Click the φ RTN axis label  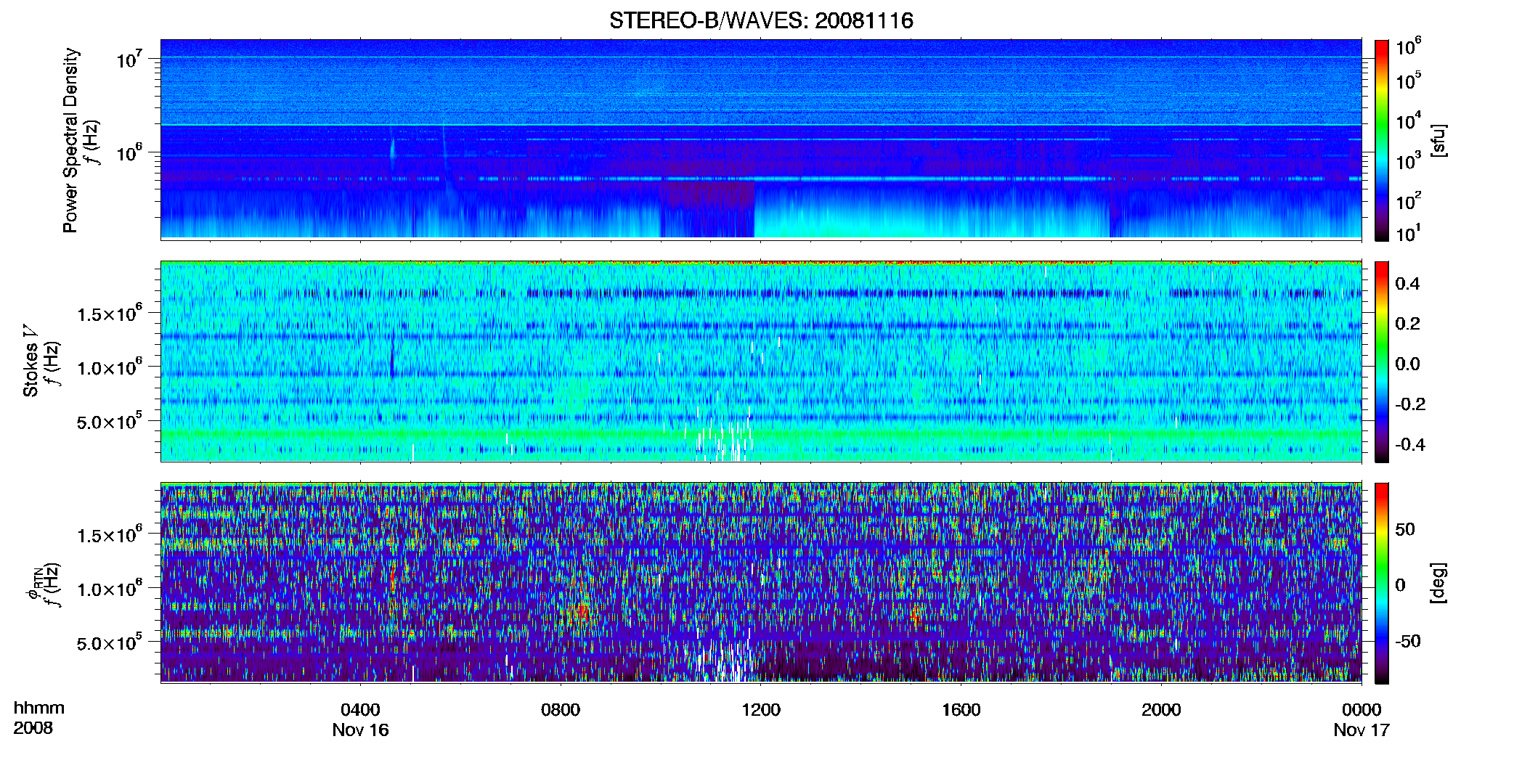(33, 584)
